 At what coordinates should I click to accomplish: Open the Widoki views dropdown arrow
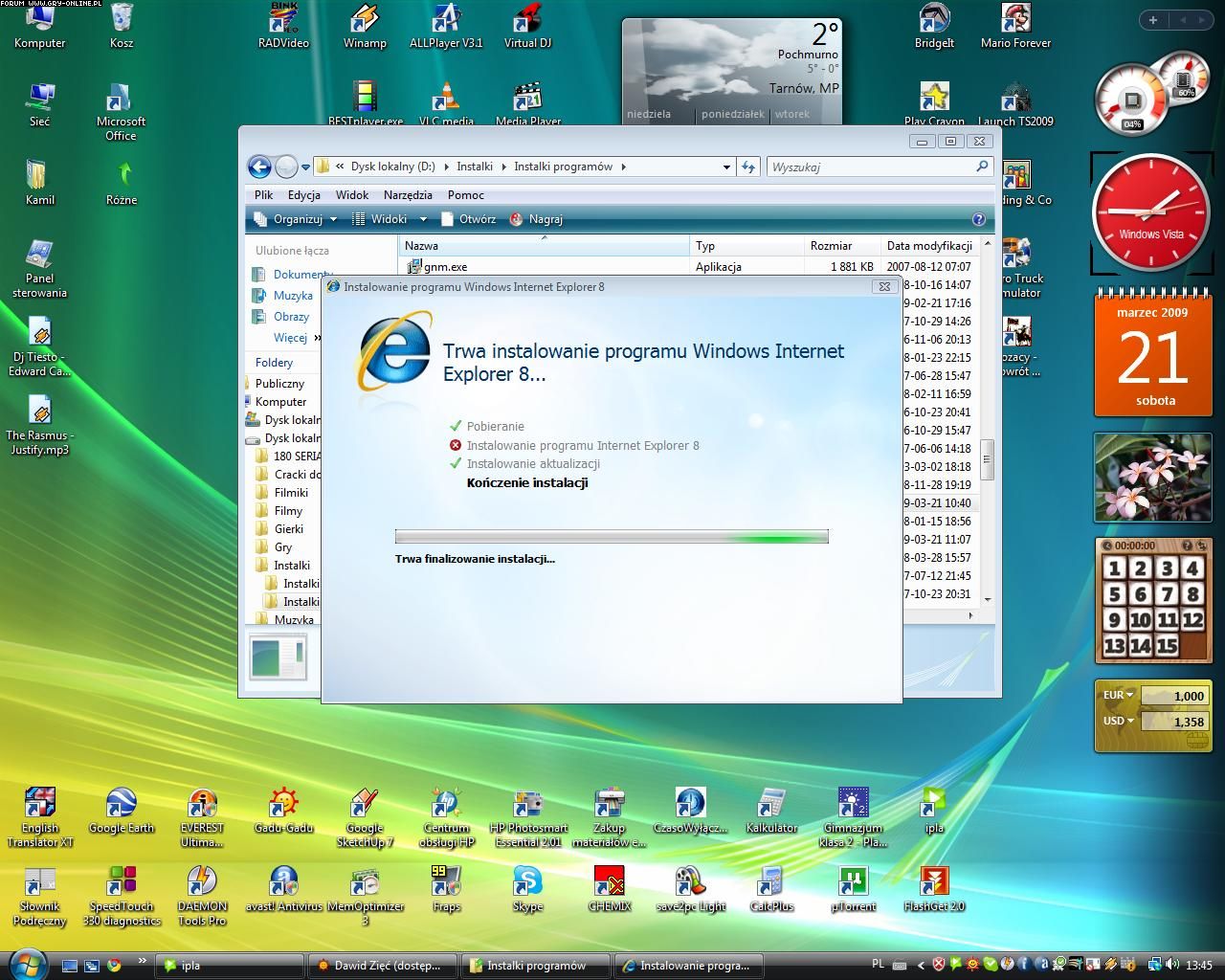click(x=423, y=219)
